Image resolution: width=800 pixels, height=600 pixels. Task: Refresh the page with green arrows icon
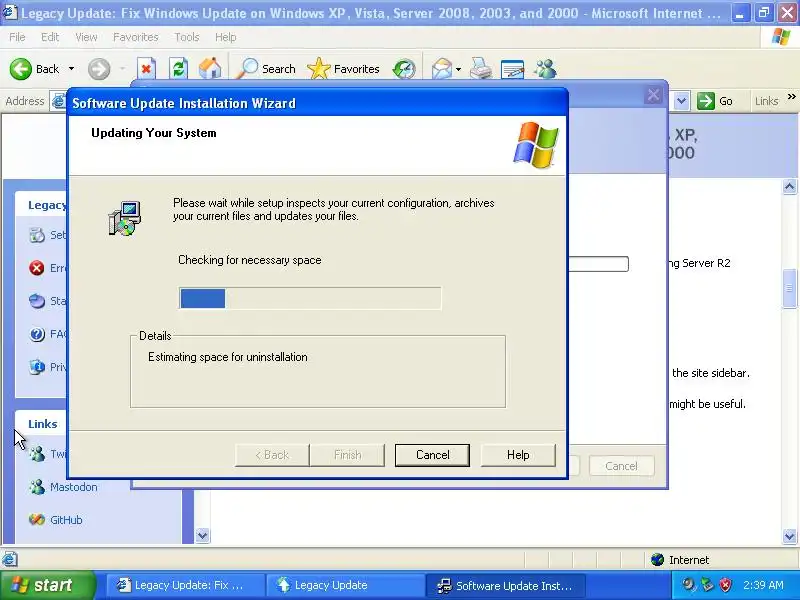coord(179,69)
